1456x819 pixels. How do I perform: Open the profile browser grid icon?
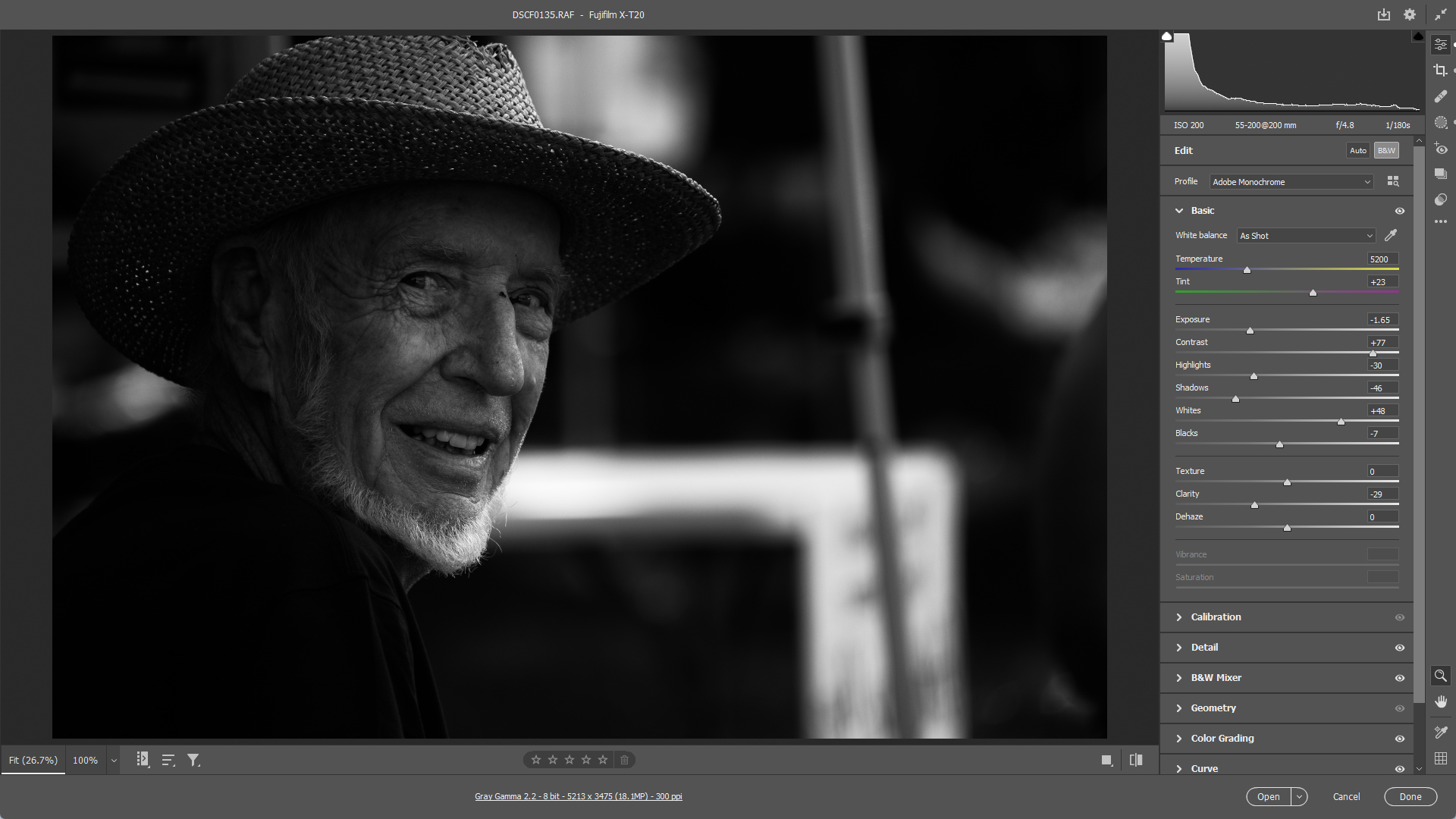tap(1393, 181)
